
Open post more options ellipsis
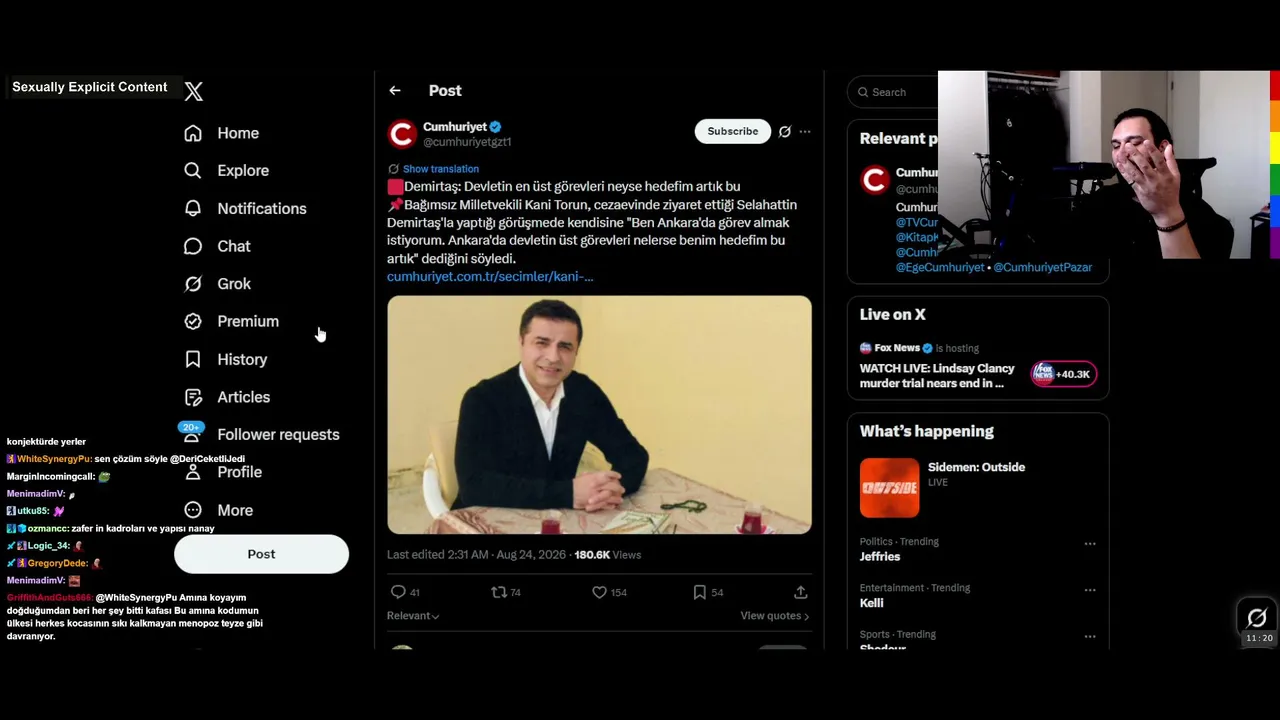click(805, 131)
